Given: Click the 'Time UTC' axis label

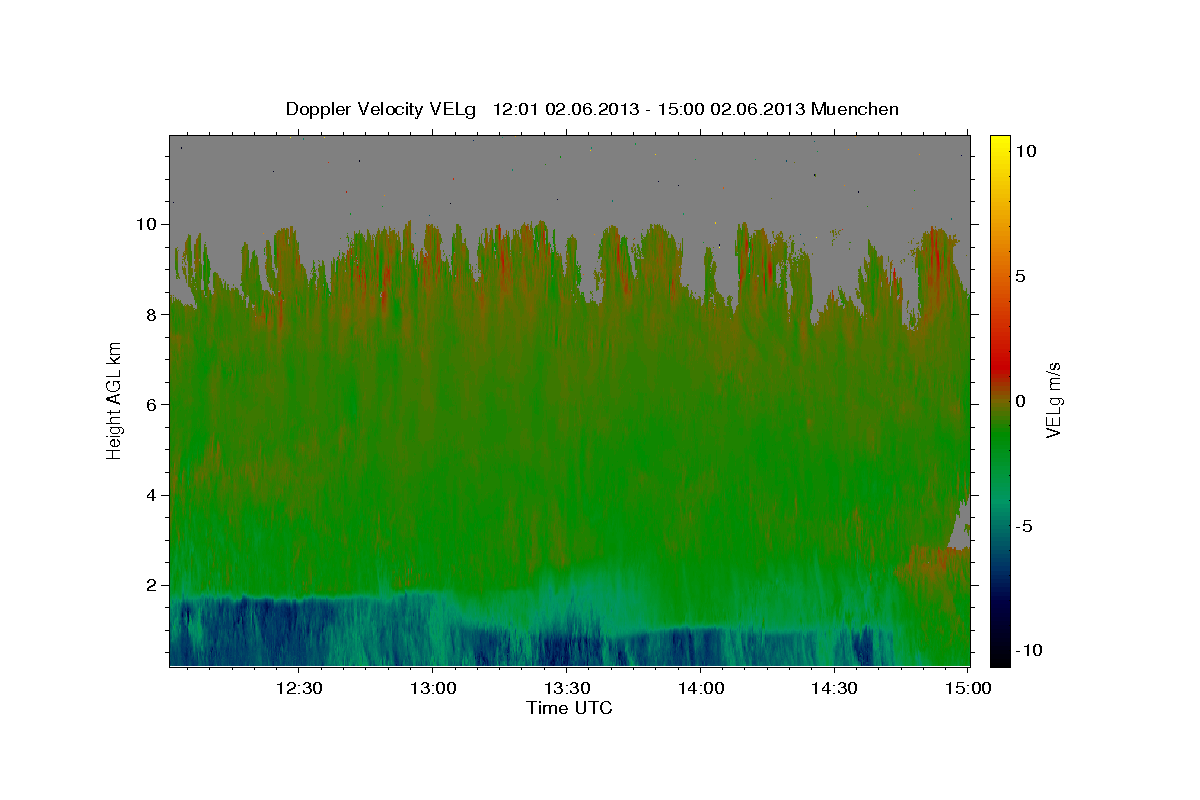Looking at the screenshot, I should [569, 708].
